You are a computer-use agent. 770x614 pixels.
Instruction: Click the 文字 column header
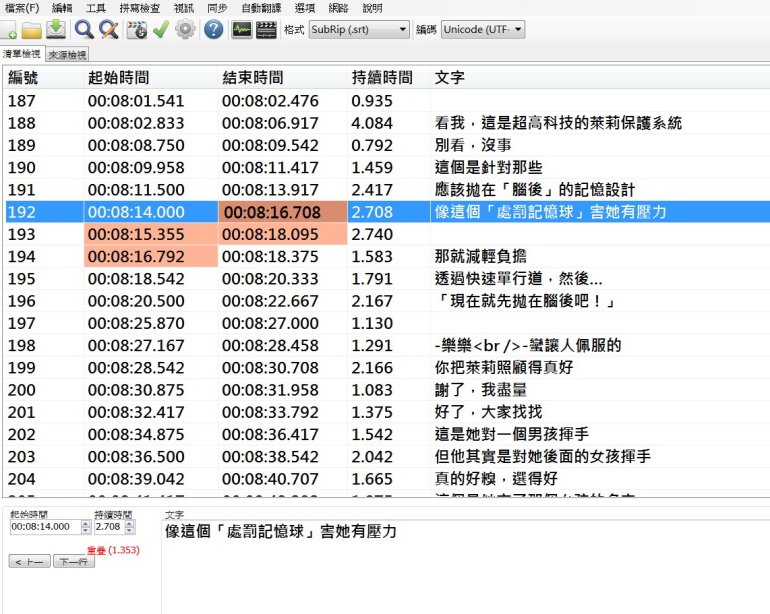click(x=600, y=78)
